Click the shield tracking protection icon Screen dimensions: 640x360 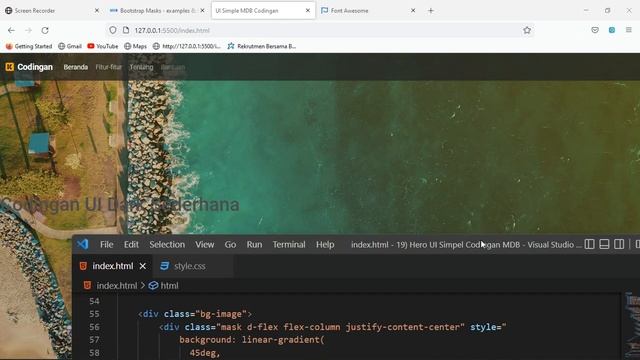click(x=113, y=30)
